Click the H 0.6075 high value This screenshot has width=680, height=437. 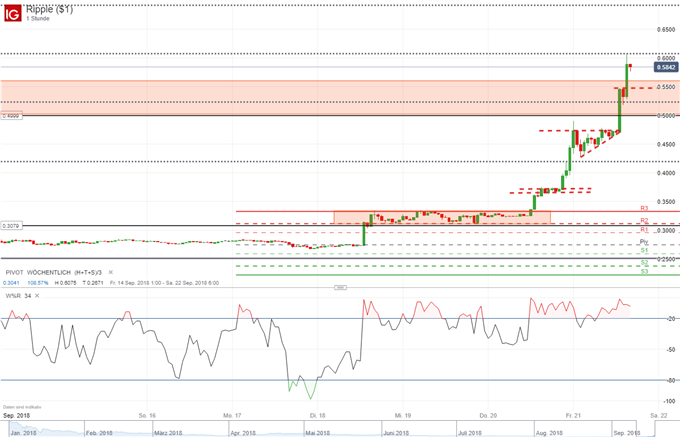(65, 283)
